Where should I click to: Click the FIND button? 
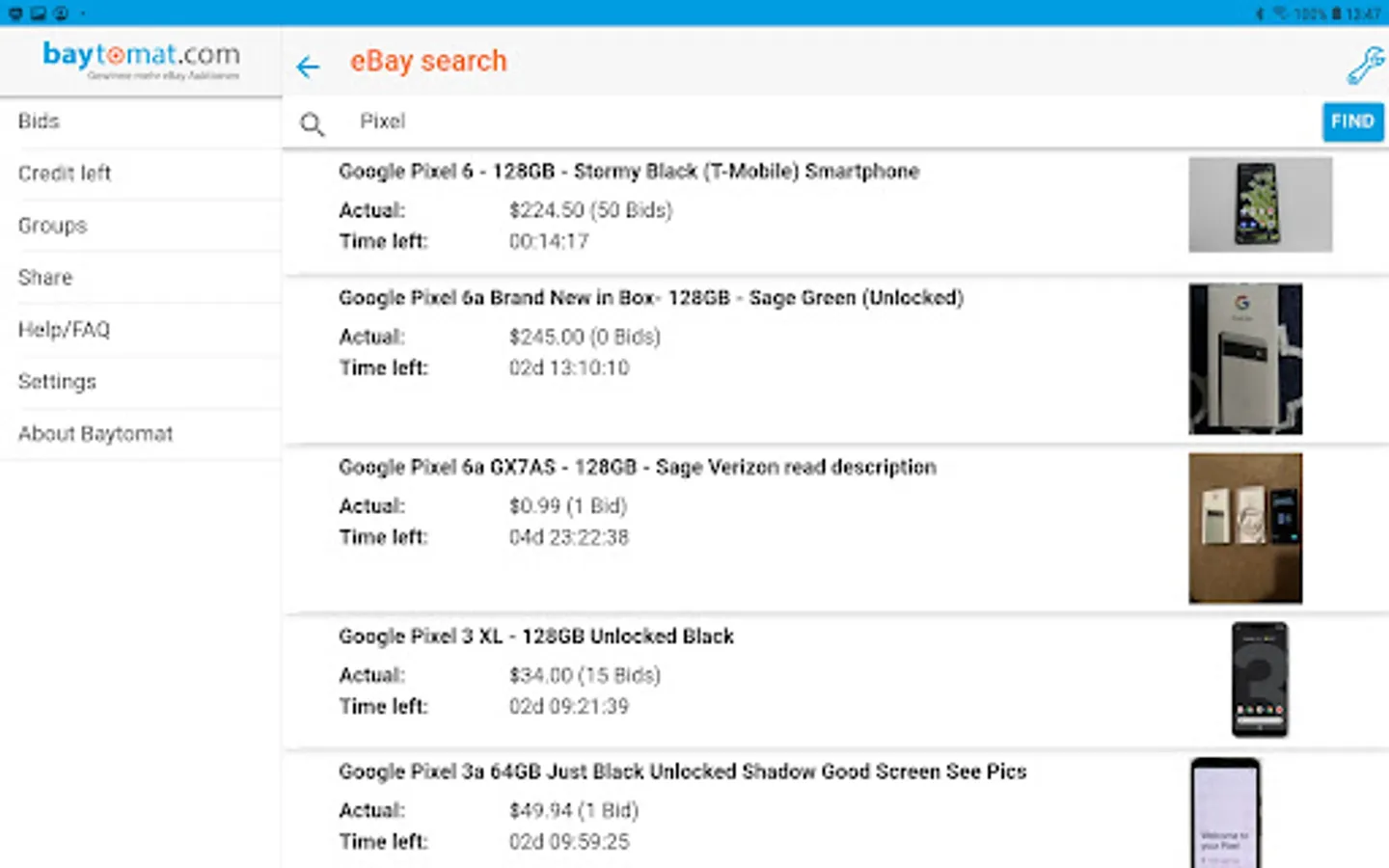click(1352, 122)
